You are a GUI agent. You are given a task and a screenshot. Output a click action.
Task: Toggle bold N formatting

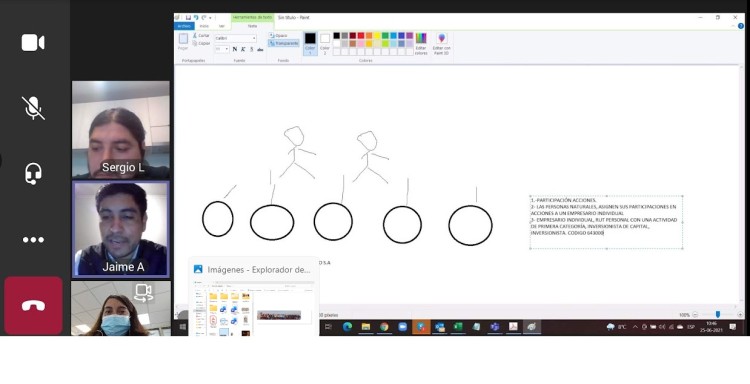[x=235, y=49]
